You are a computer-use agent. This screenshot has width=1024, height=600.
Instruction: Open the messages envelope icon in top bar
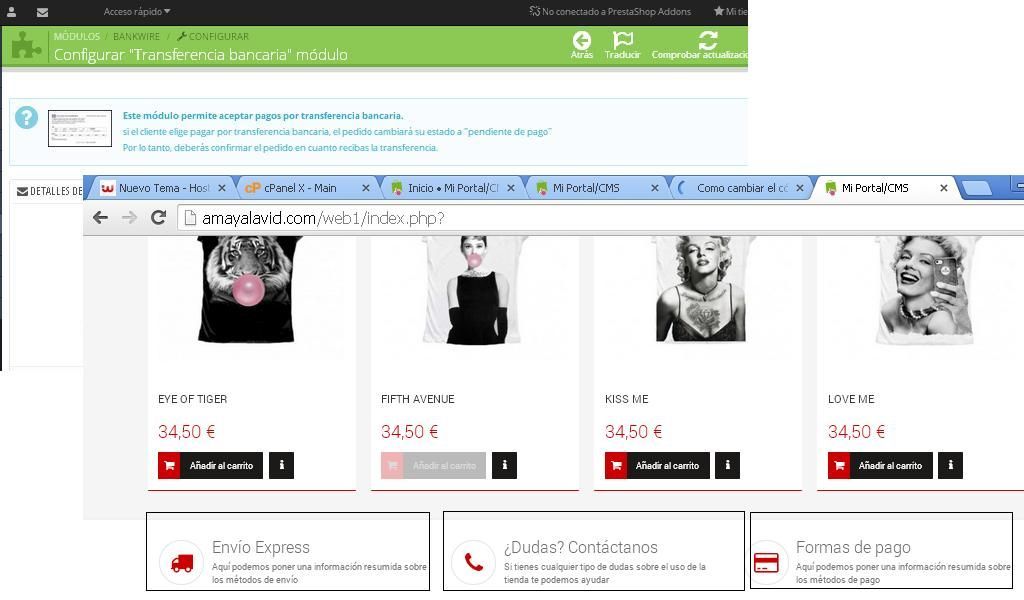pos(42,12)
